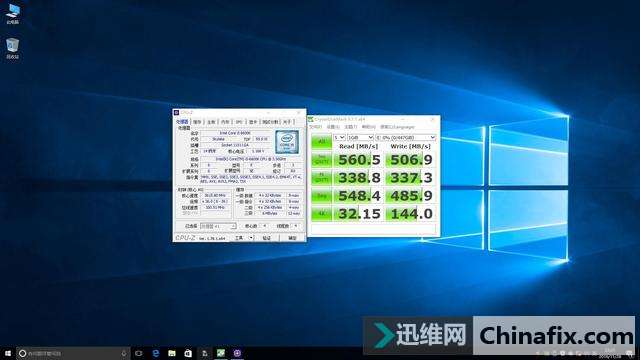Open the Windows Start menu

click(8, 353)
